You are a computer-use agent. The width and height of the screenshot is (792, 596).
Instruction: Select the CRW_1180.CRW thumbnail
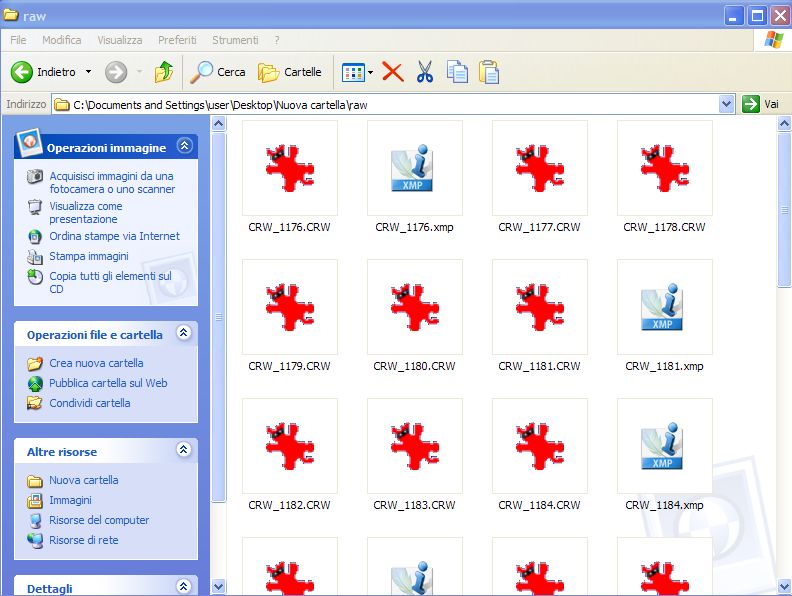[x=415, y=307]
